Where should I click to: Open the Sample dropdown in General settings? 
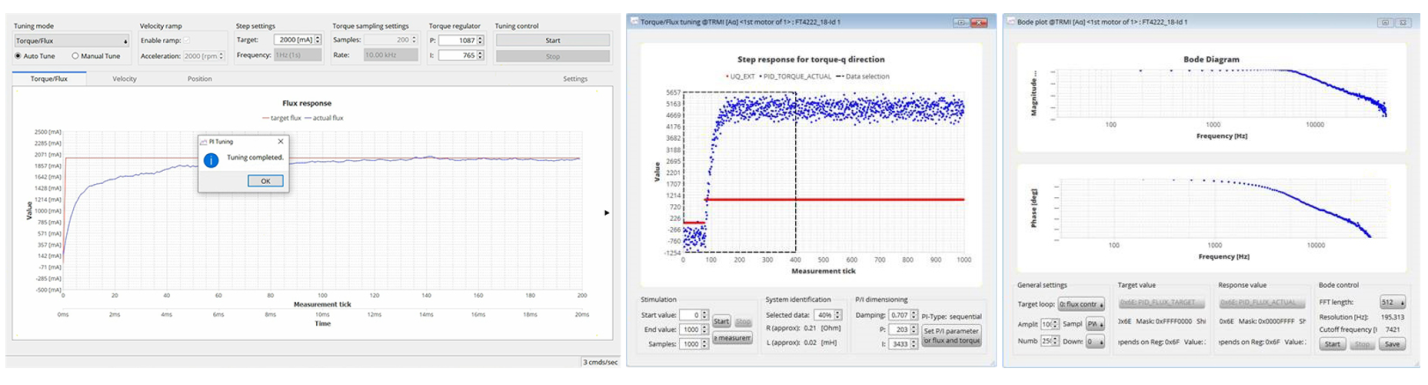tap(1095, 324)
